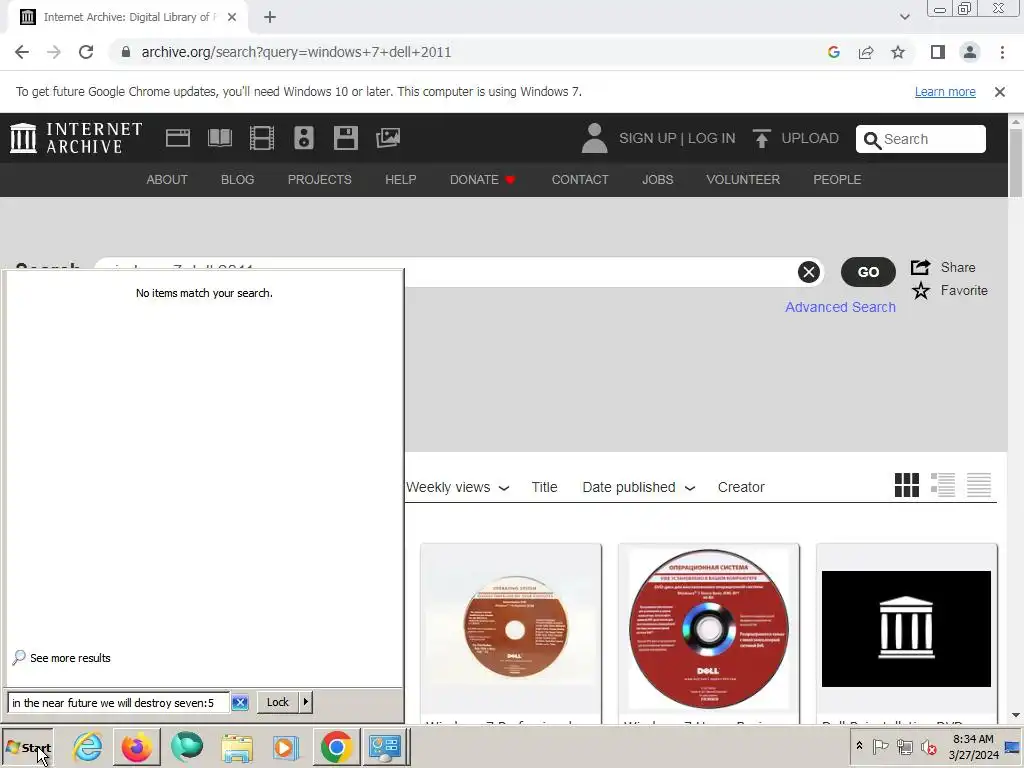Click the Windows Start button
The height and width of the screenshot is (768, 1024).
tap(27, 747)
